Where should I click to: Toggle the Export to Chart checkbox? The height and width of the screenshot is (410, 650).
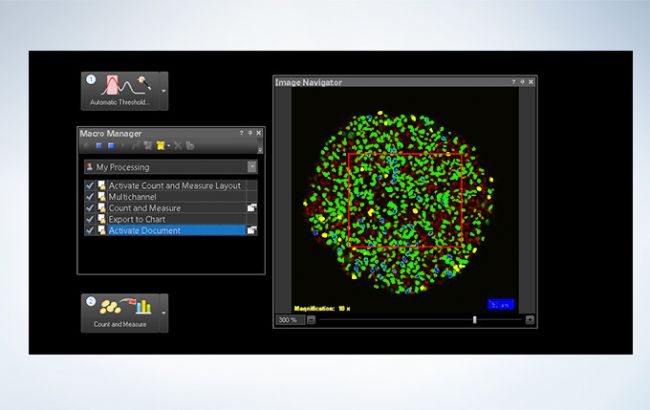tap(90, 219)
